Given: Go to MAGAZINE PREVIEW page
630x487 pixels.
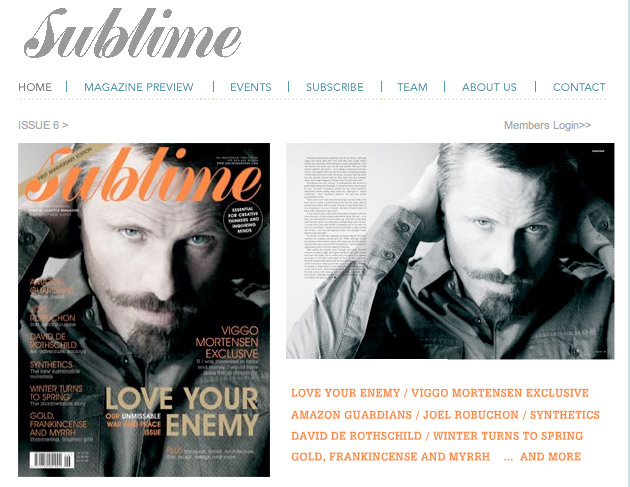Looking at the screenshot, I should pos(139,87).
